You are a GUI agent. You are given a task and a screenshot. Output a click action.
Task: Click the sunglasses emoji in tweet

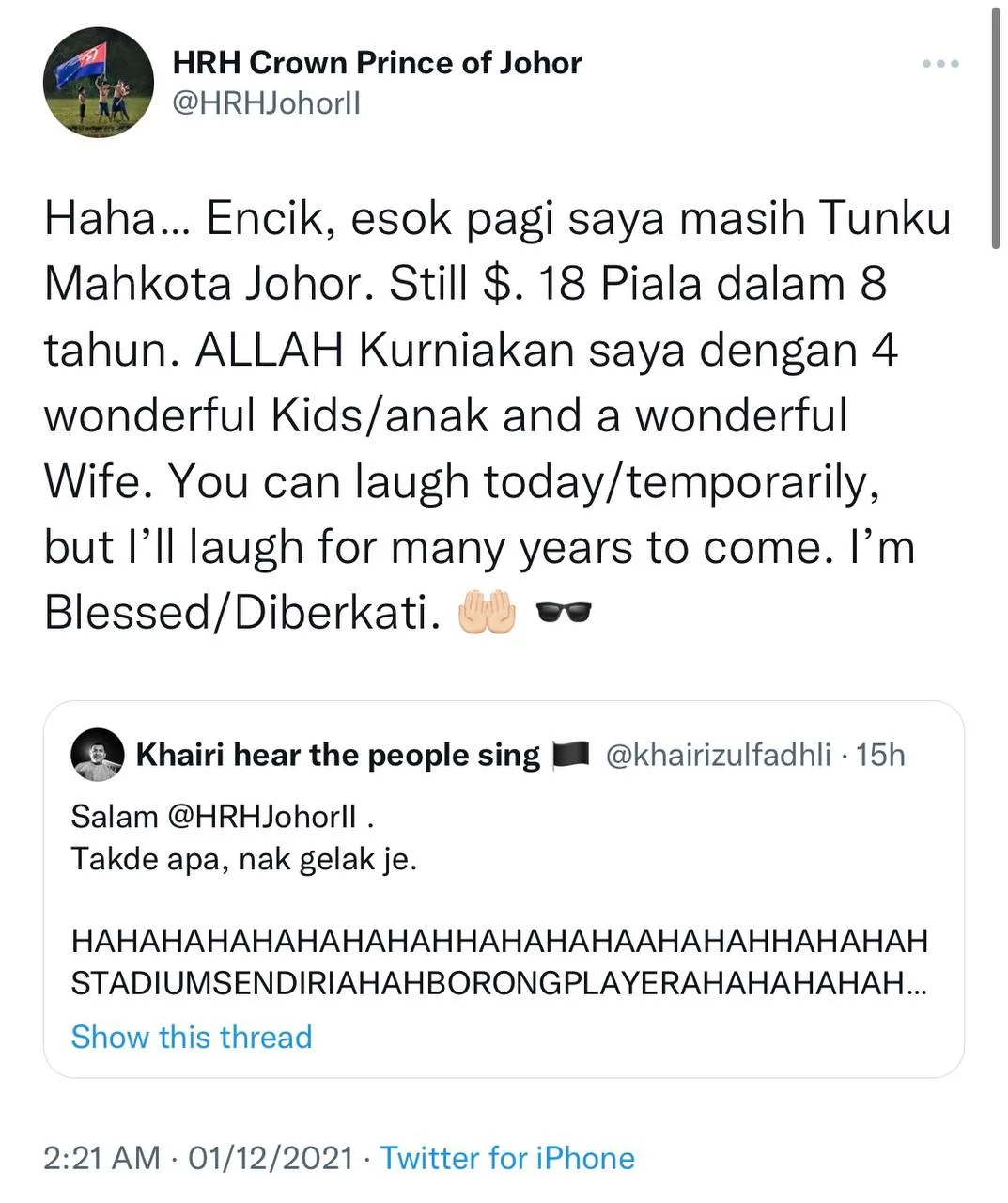[x=564, y=614]
